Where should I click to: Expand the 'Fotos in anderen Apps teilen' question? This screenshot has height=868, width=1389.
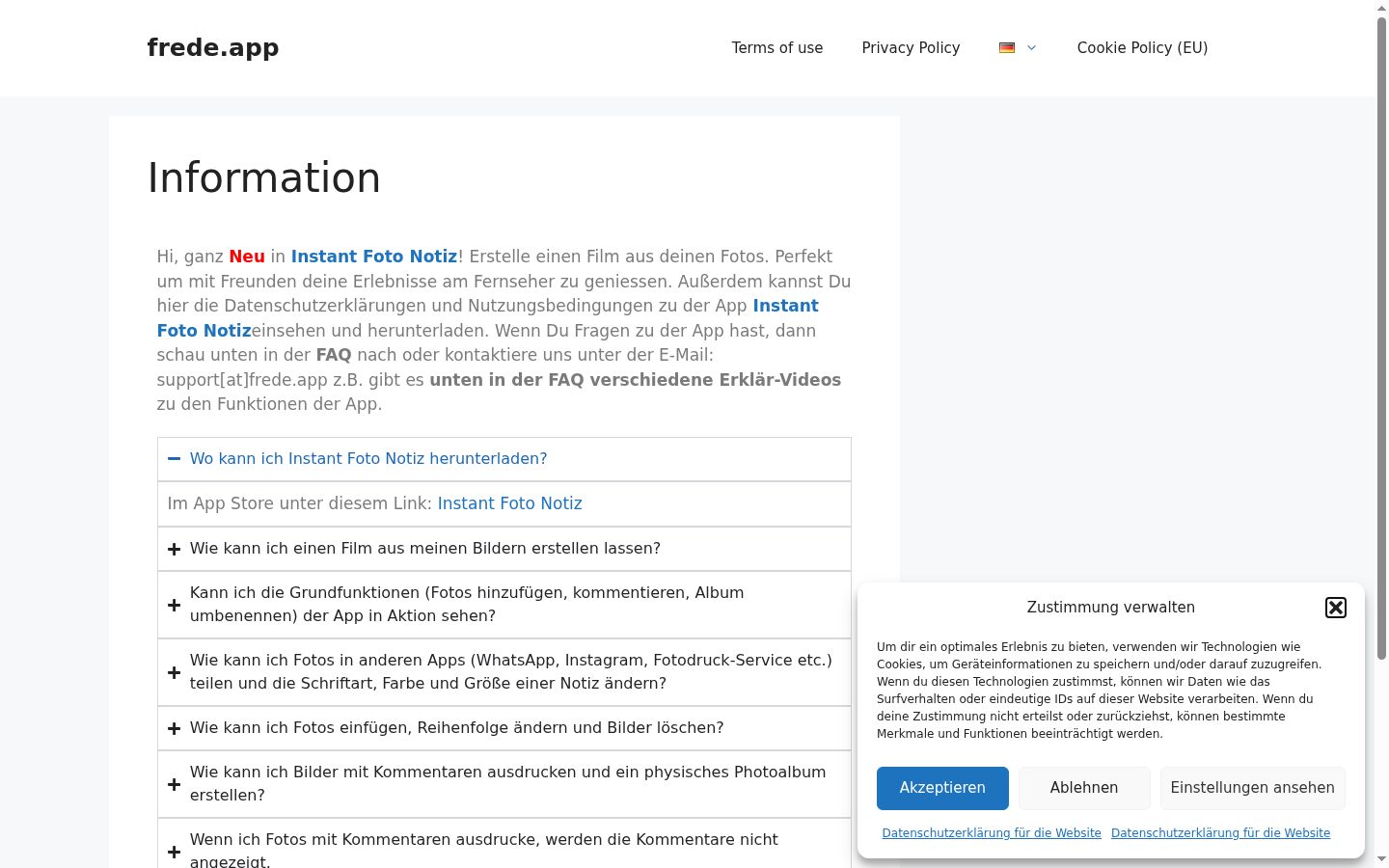(x=504, y=672)
